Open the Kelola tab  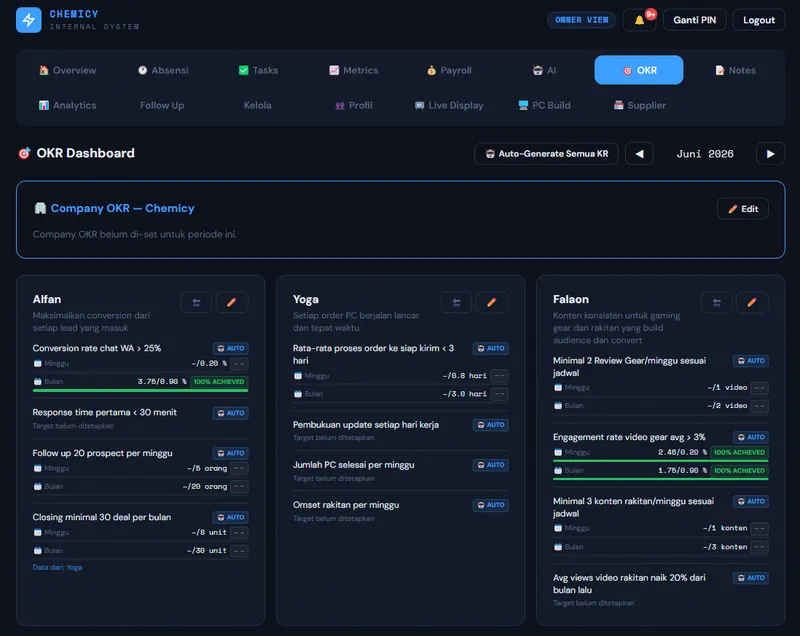pos(258,106)
